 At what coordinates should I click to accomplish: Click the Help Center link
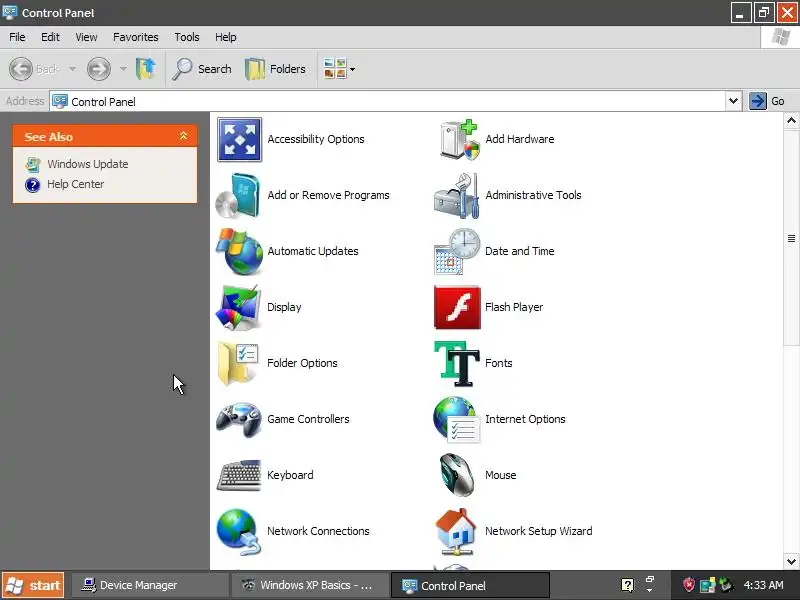point(76,184)
